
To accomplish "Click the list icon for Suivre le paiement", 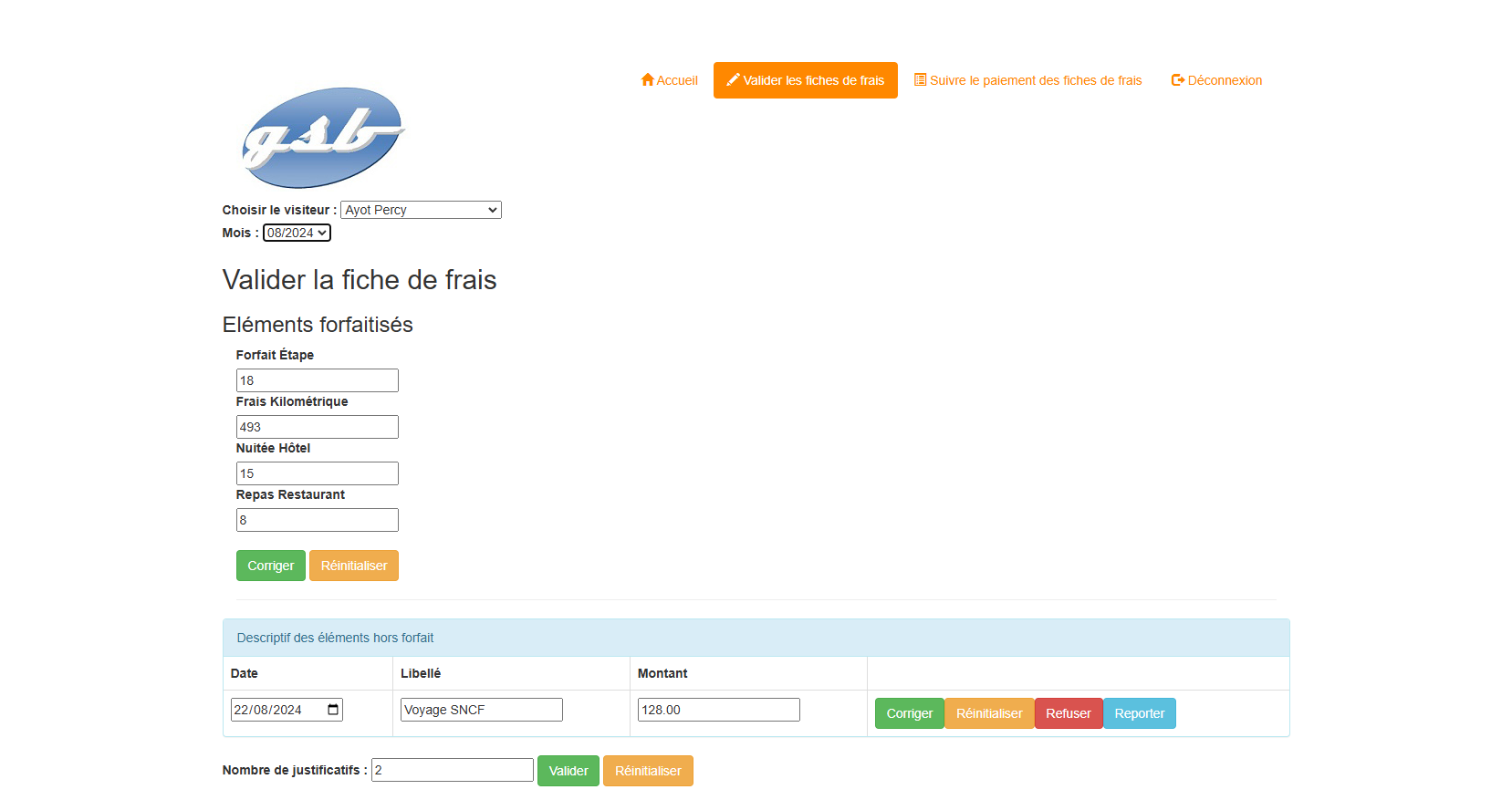I will tap(920, 80).
